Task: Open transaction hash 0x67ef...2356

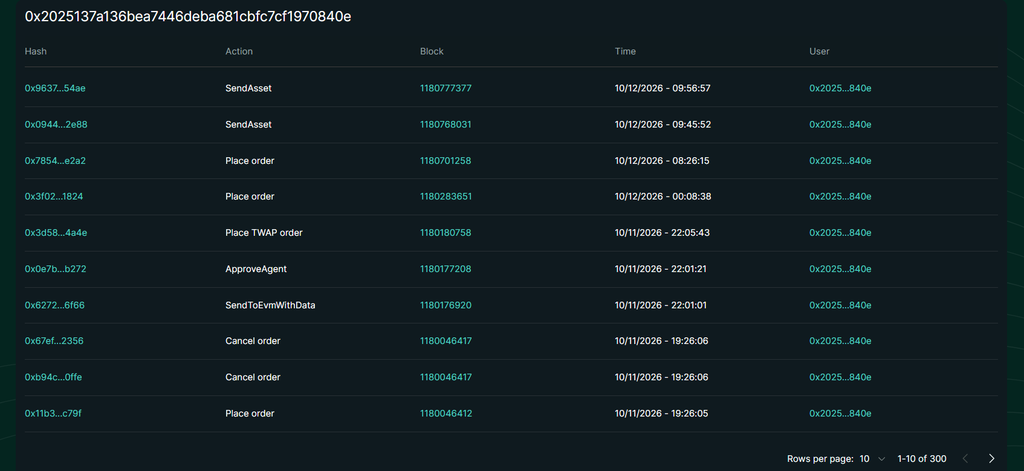Action: pyautogui.click(x=54, y=341)
